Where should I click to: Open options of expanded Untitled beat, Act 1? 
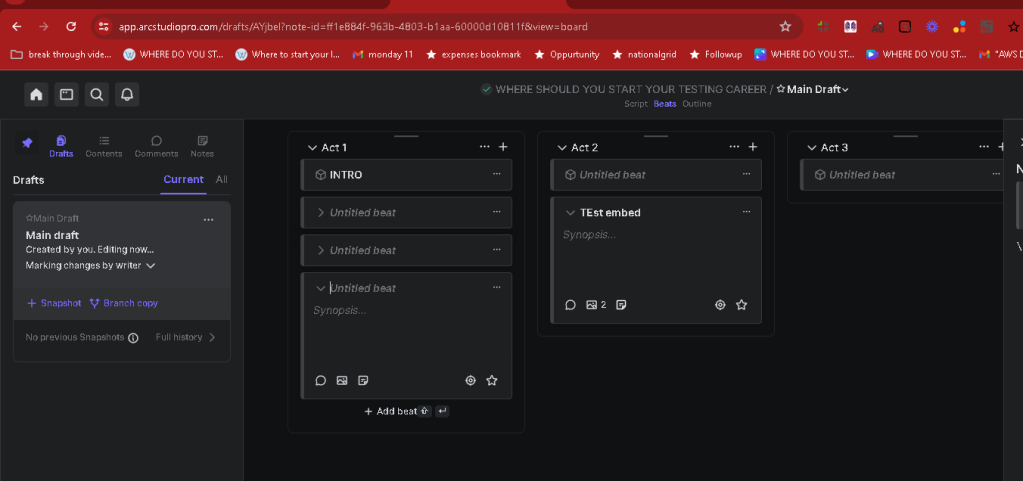[x=496, y=288]
